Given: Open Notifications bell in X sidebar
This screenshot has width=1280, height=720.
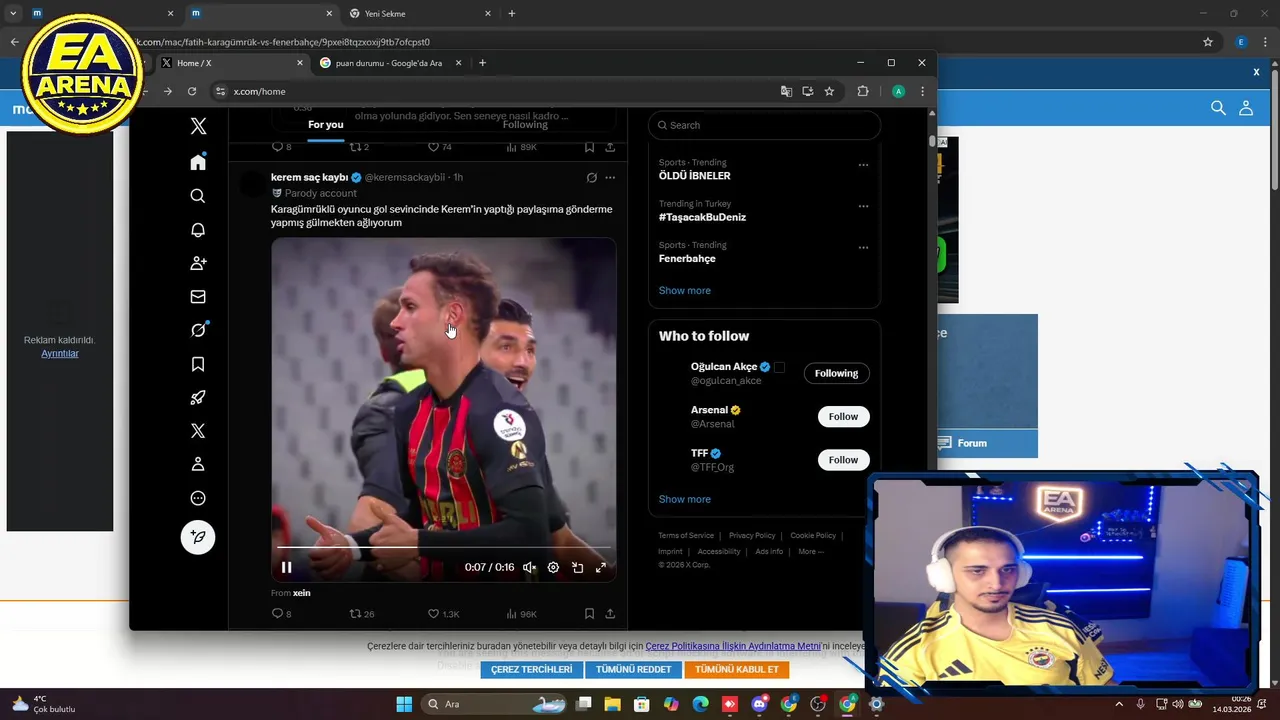Looking at the screenshot, I should pos(198,230).
